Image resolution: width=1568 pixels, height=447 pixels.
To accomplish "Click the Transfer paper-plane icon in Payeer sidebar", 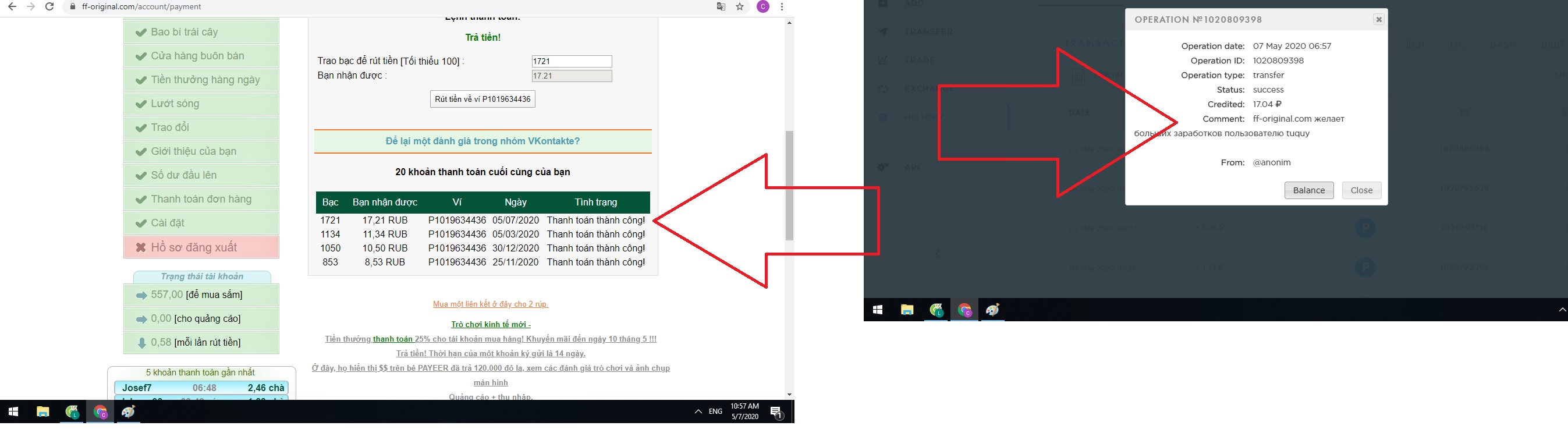I will pos(882,31).
